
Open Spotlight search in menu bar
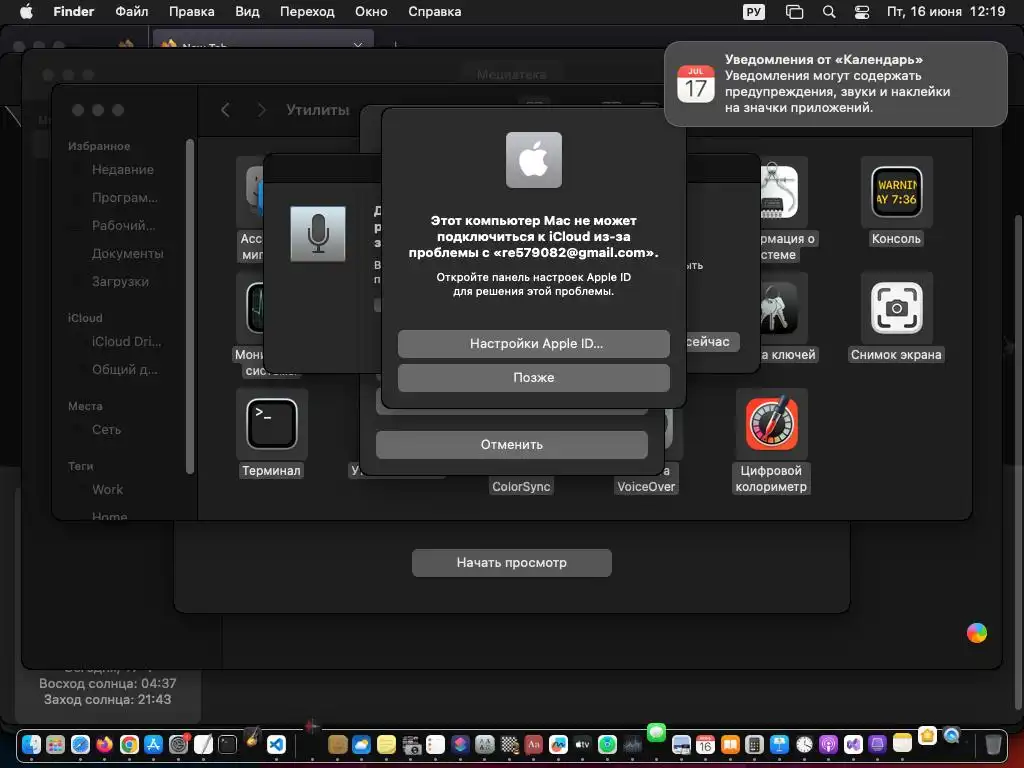tap(829, 12)
